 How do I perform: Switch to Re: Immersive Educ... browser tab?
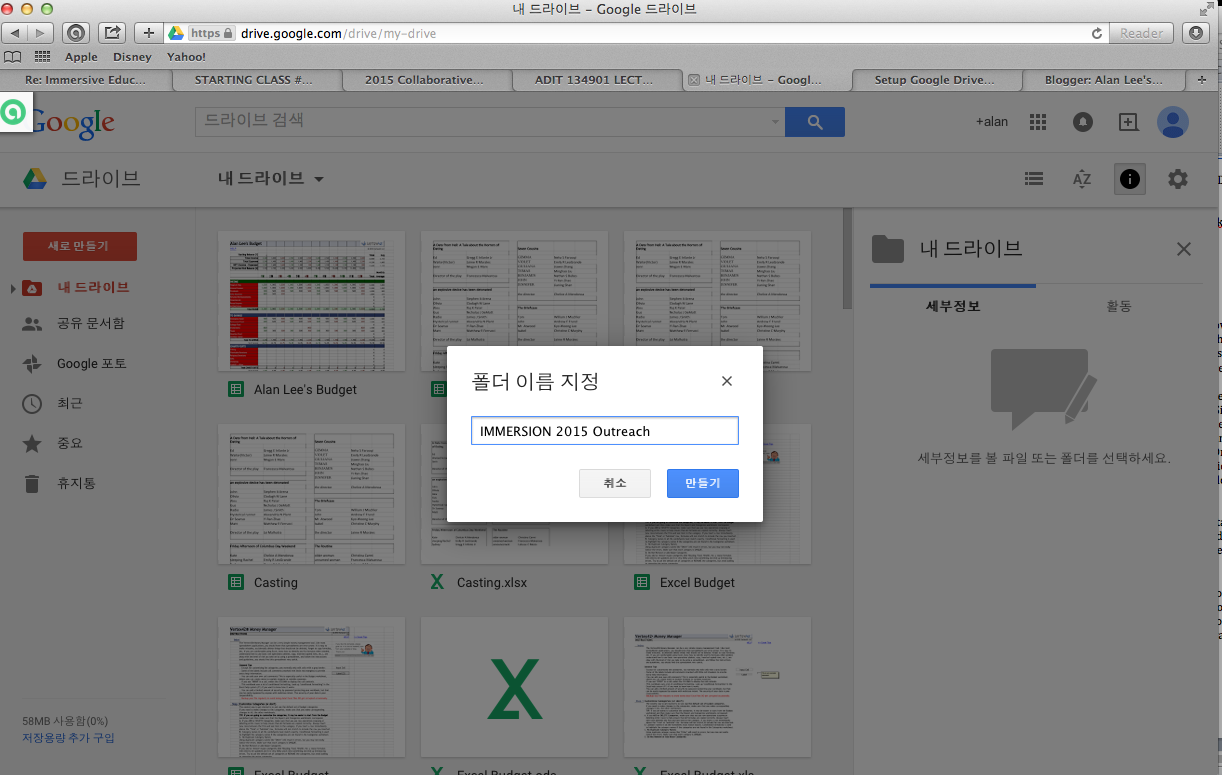(x=86, y=80)
